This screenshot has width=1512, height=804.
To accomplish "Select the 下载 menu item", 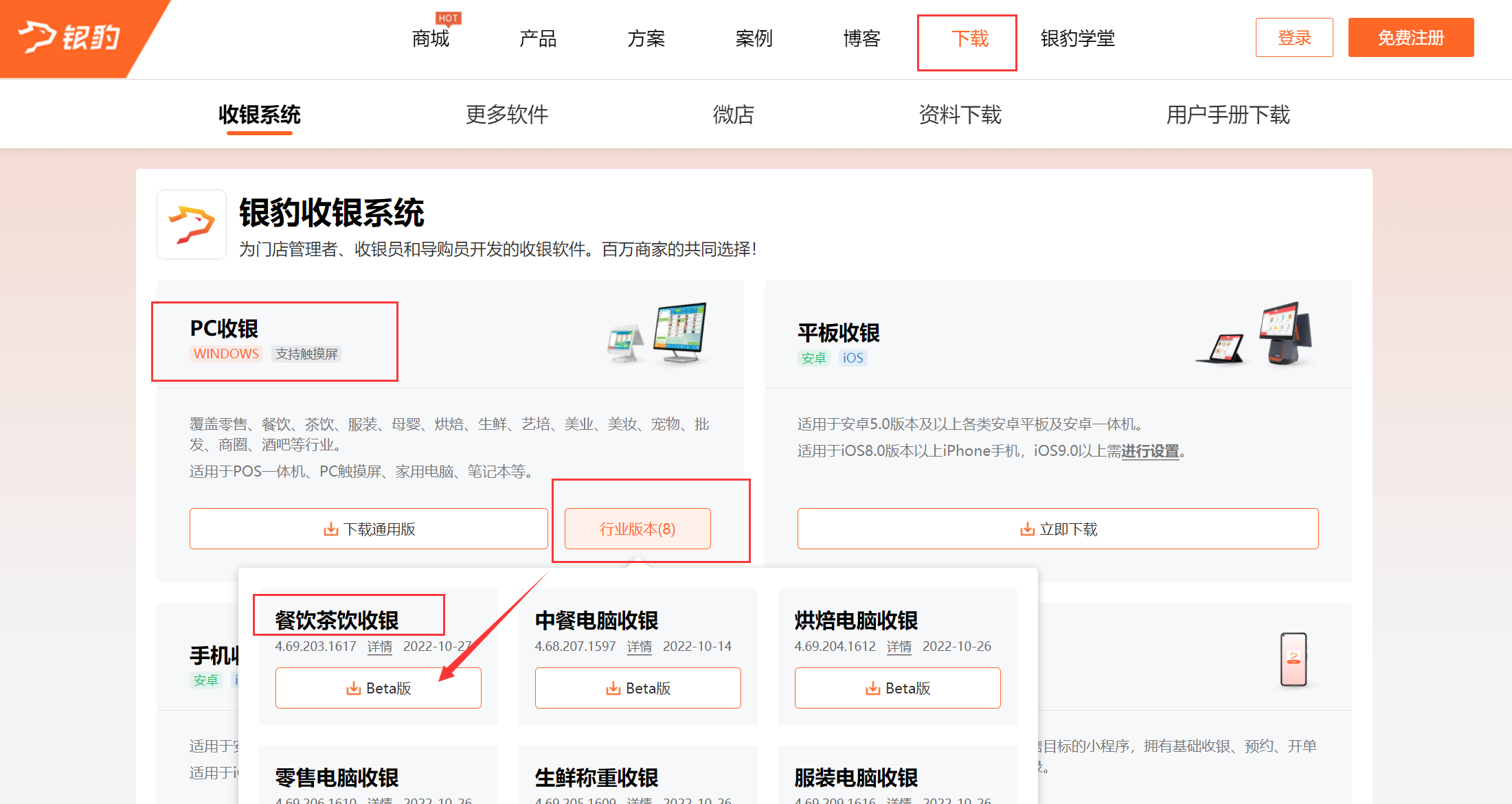I will [x=969, y=38].
